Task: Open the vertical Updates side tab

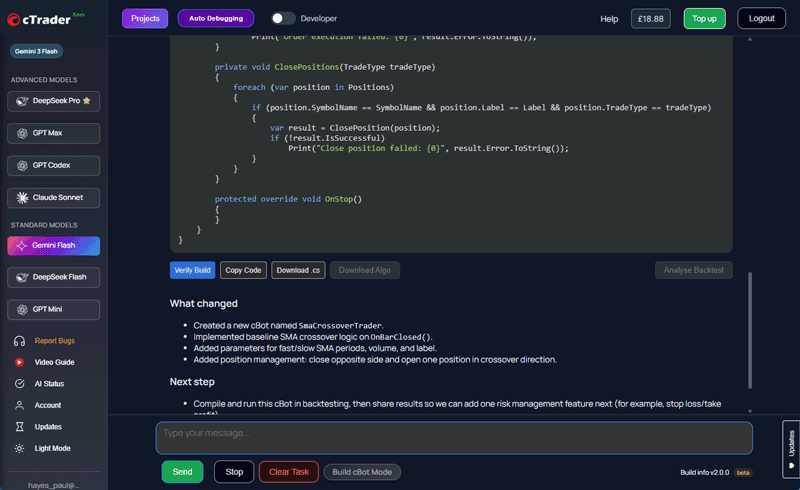Action: coord(791,449)
